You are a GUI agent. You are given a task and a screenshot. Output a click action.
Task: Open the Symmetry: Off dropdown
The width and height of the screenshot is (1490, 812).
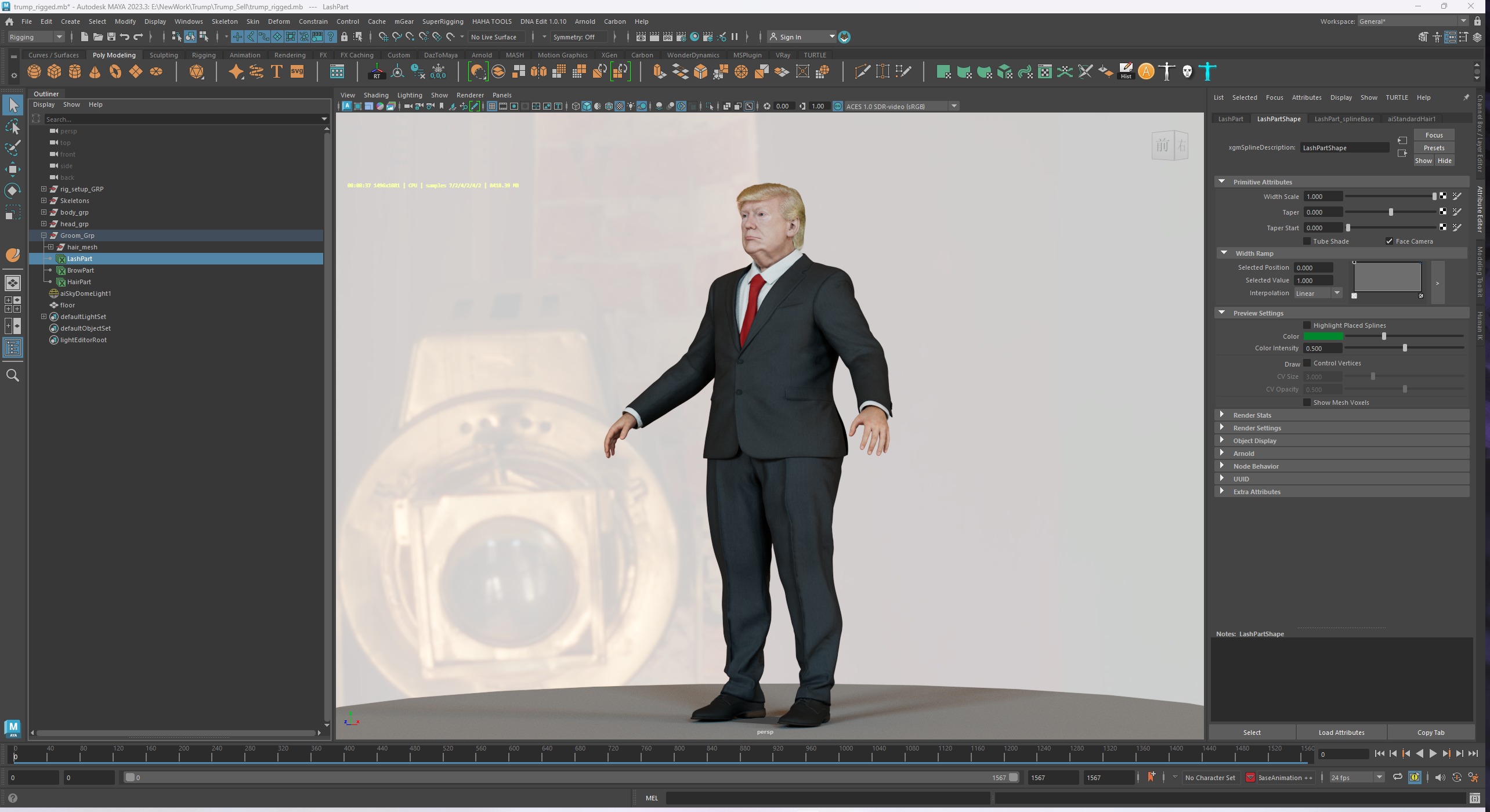pos(578,37)
